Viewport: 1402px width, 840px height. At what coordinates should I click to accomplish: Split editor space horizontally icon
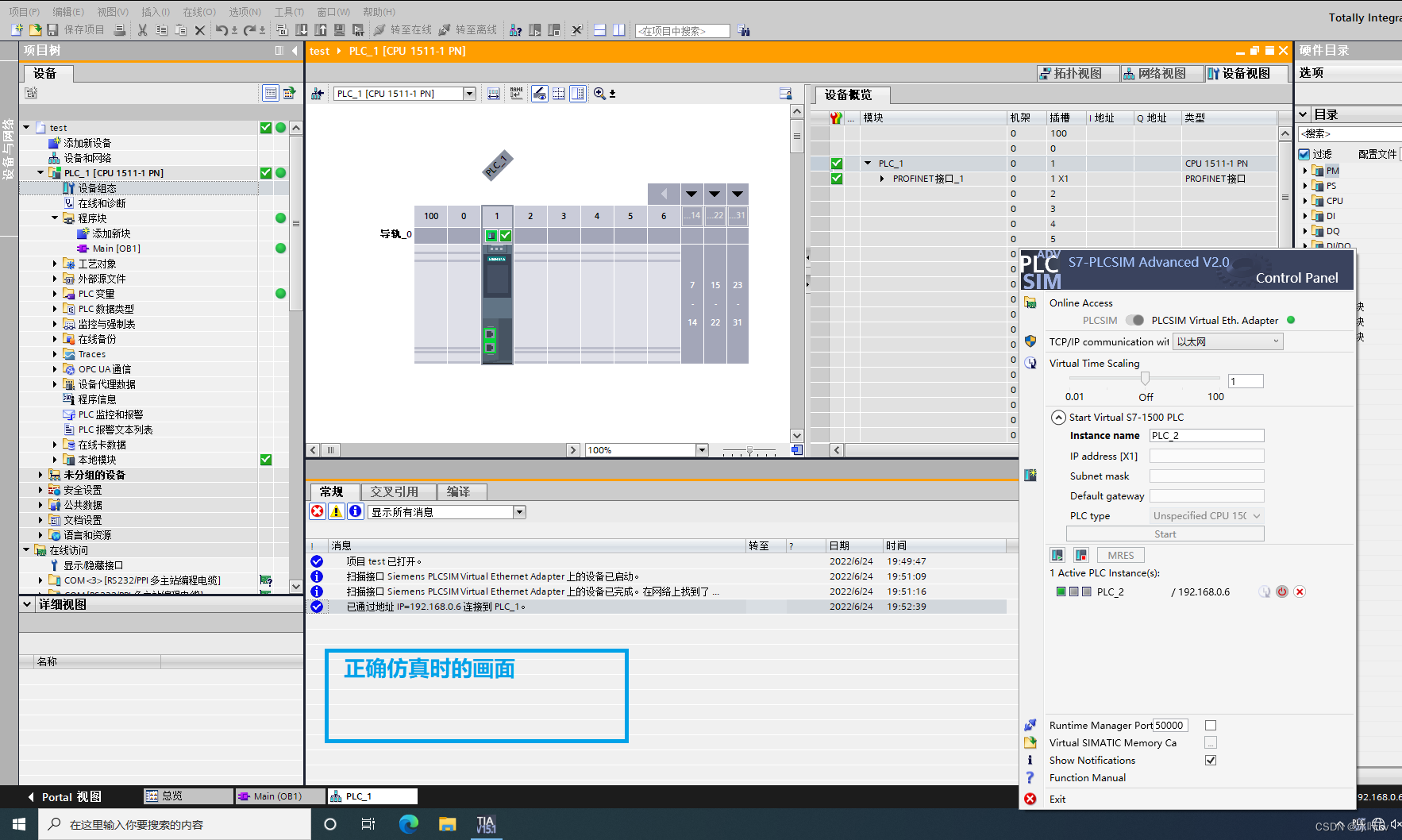pos(600,30)
